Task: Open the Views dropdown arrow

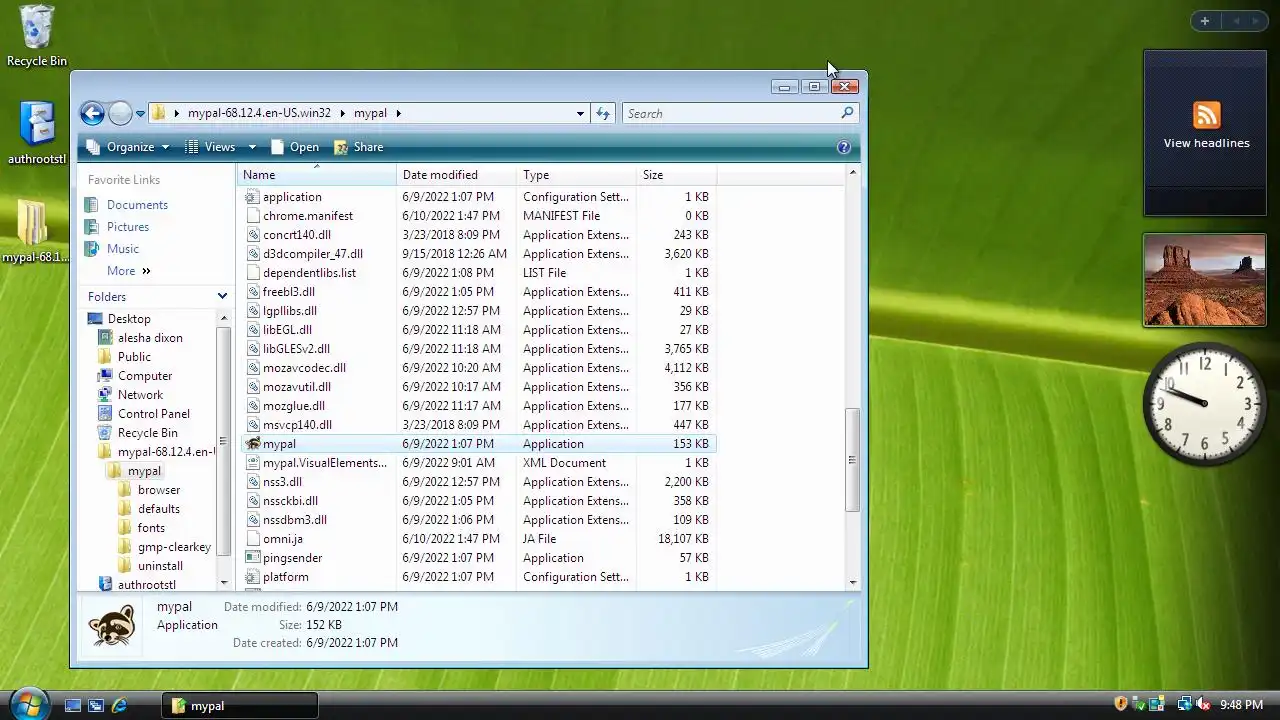Action: (252, 147)
